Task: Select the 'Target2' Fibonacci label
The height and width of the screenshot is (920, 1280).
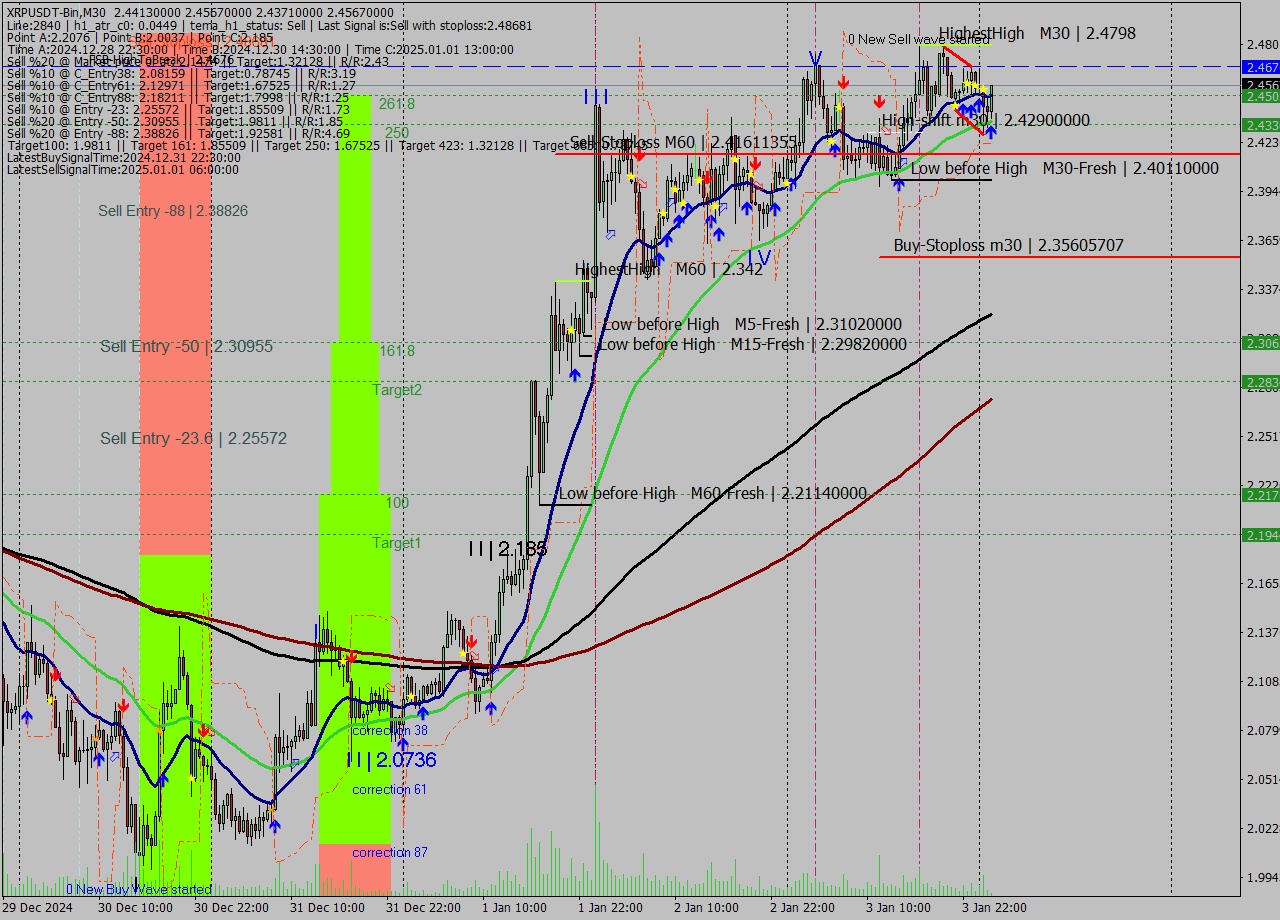Action: pyautogui.click(x=397, y=389)
